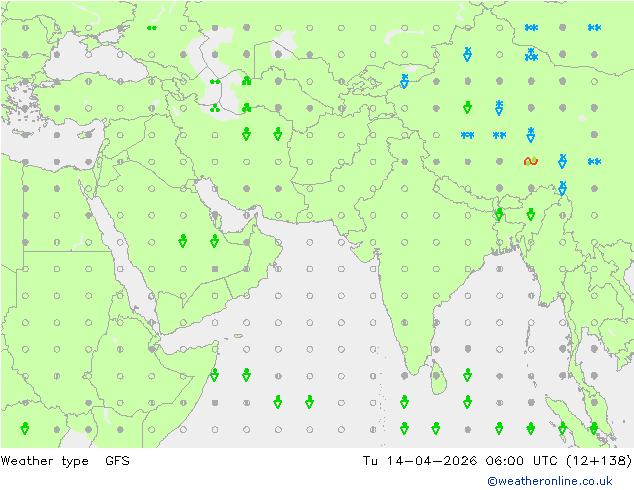Select the 'Weather type' label text
Screen dimensions: 634x490
pyautogui.click(x=44, y=461)
